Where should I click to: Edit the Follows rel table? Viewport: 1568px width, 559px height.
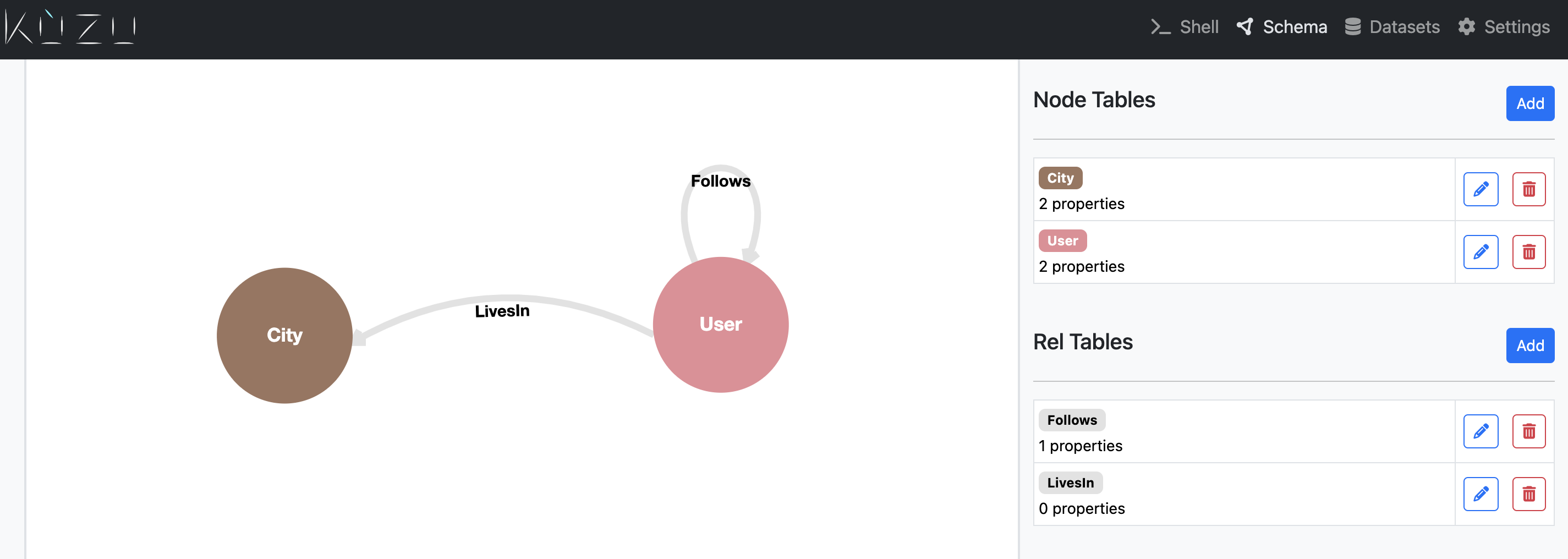(1481, 432)
